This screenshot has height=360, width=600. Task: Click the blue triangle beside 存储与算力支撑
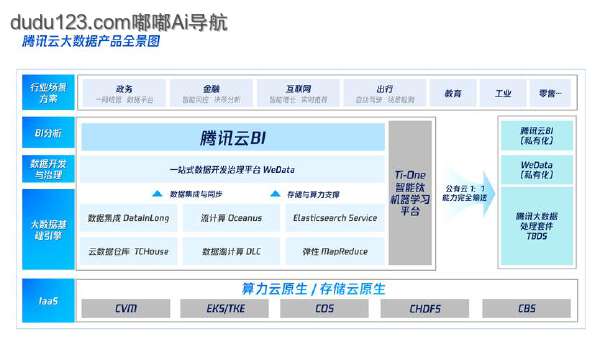coord(275,194)
